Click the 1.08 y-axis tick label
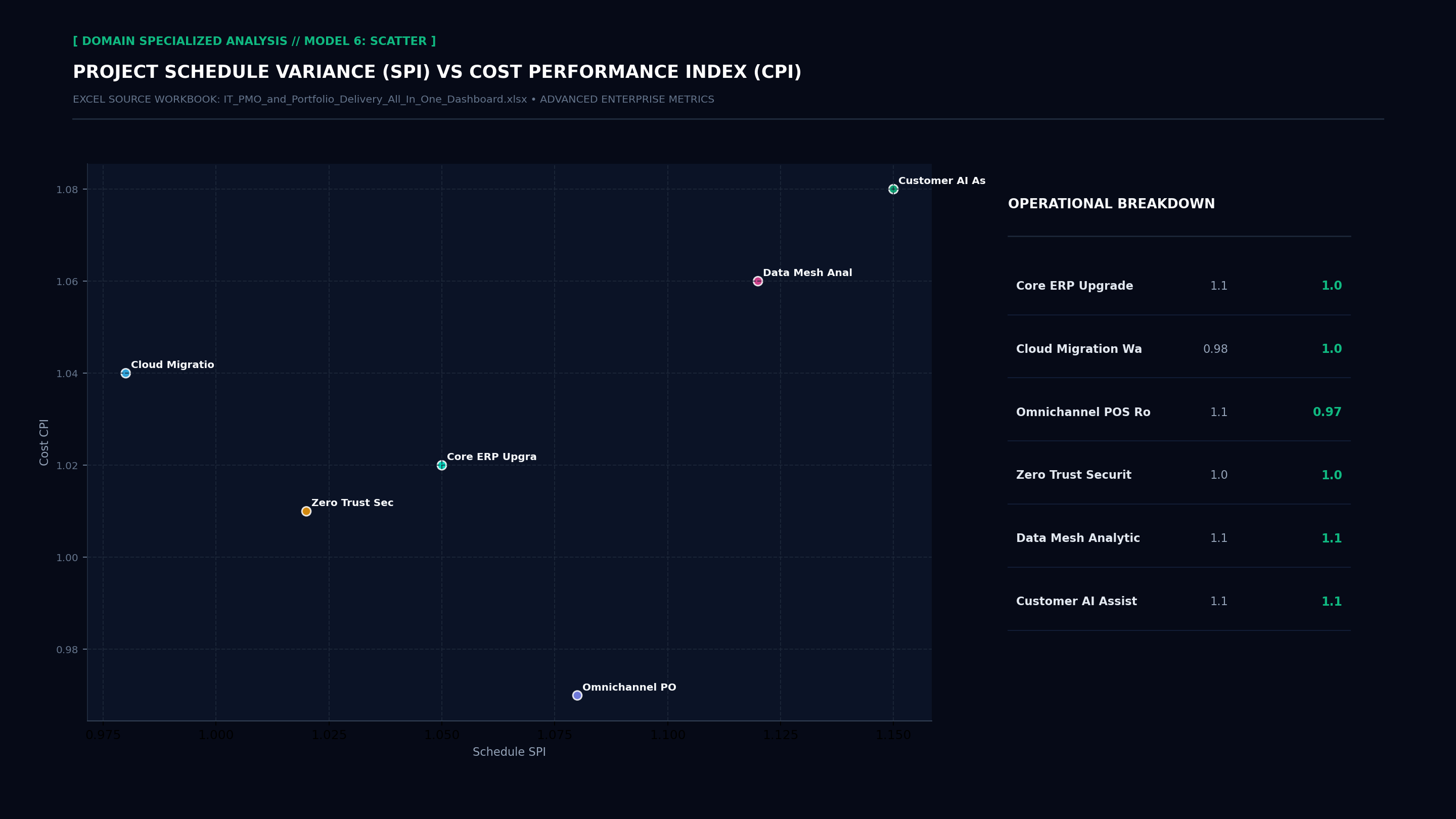 (67, 190)
